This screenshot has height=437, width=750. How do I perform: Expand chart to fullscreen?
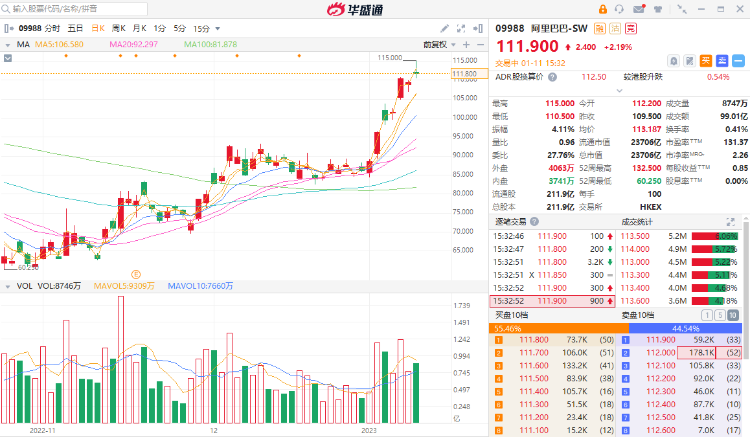click(461, 29)
